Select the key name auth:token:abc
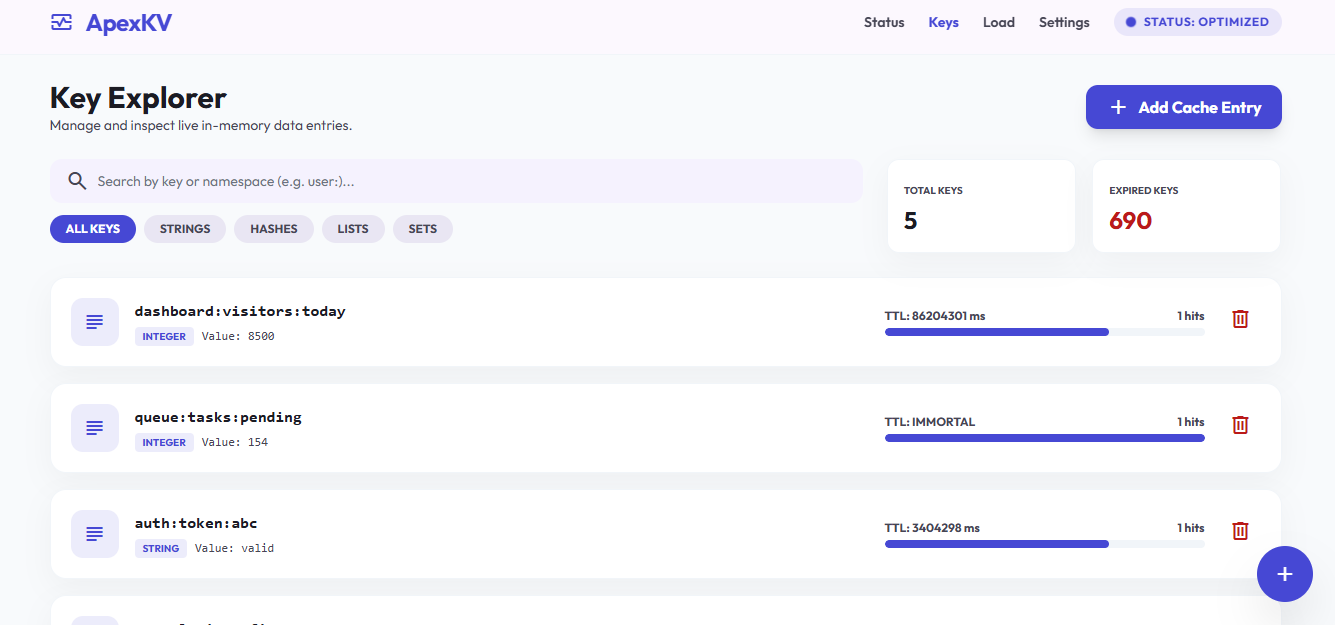This screenshot has height=625, width=1335. coord(196,523)
